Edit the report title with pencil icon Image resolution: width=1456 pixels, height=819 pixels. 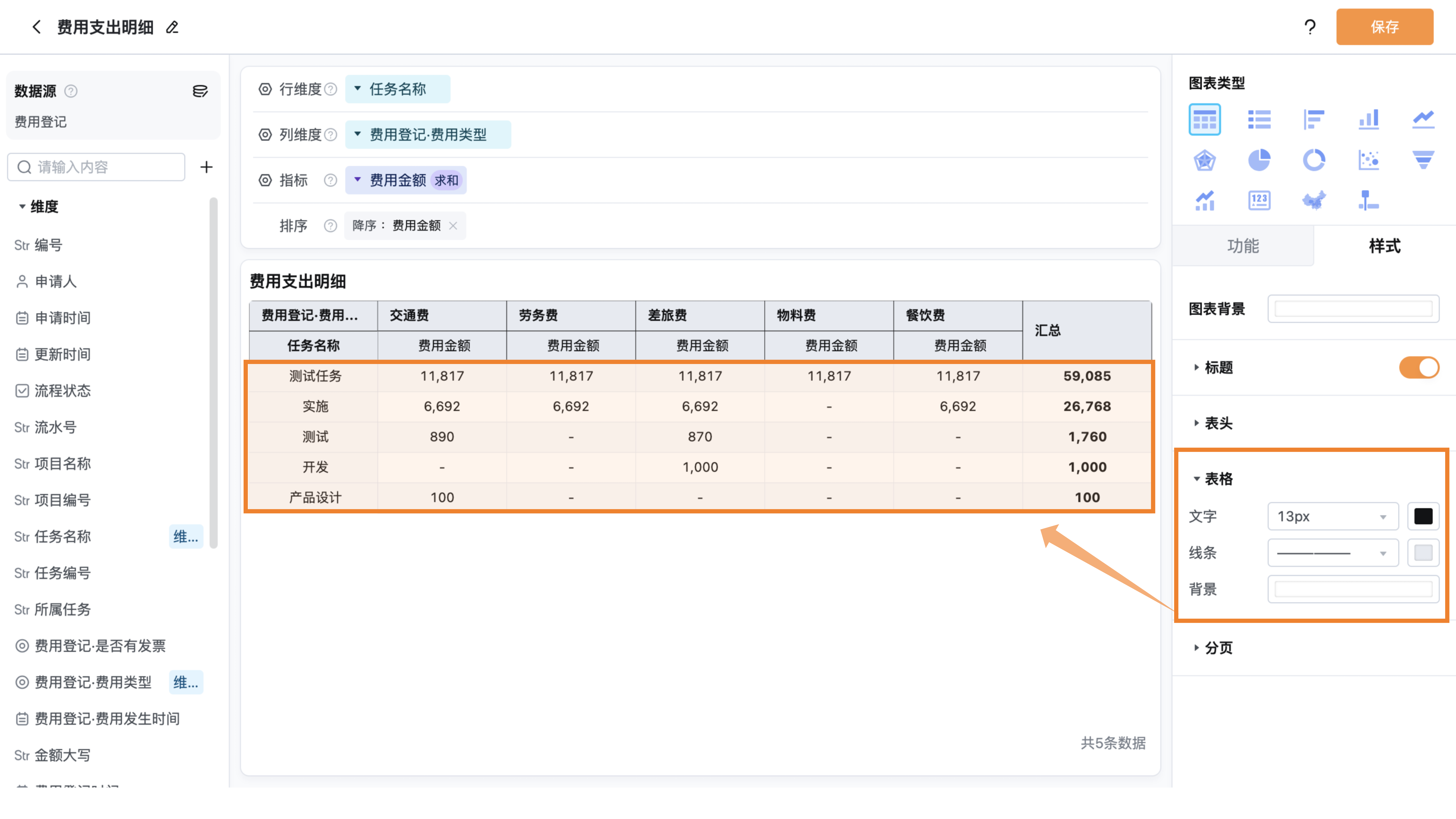pyautogui.click(x=172, y=27)
